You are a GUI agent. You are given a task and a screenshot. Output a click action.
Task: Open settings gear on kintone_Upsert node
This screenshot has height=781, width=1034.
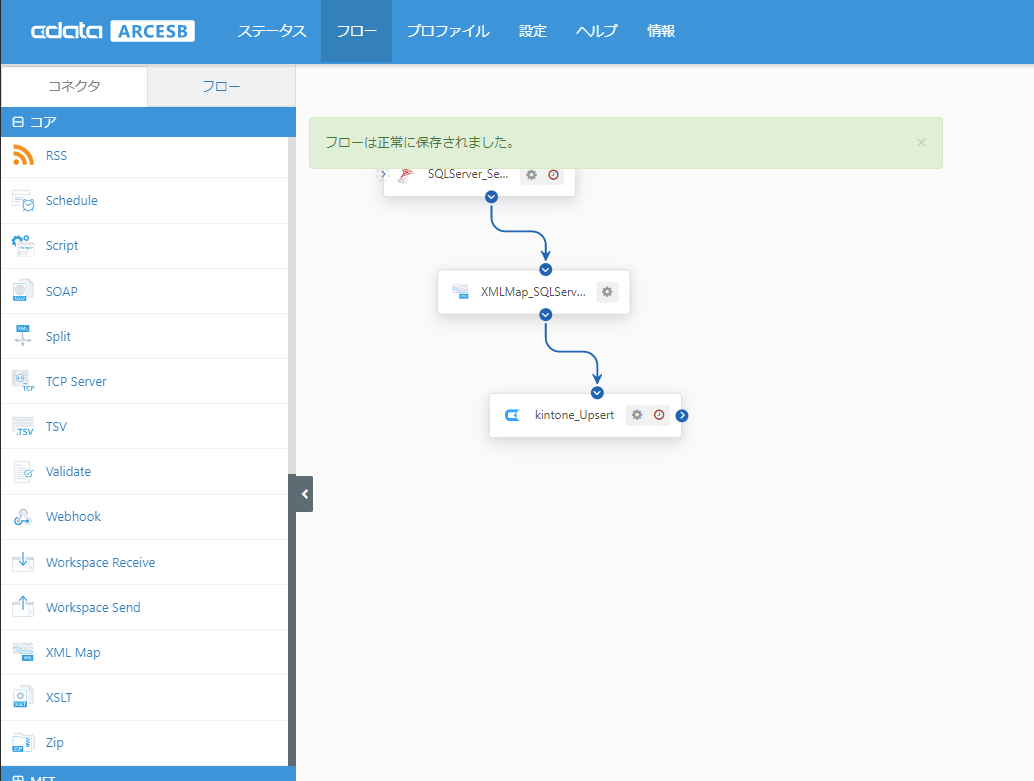pyautogui.click(x=637, y=415)
